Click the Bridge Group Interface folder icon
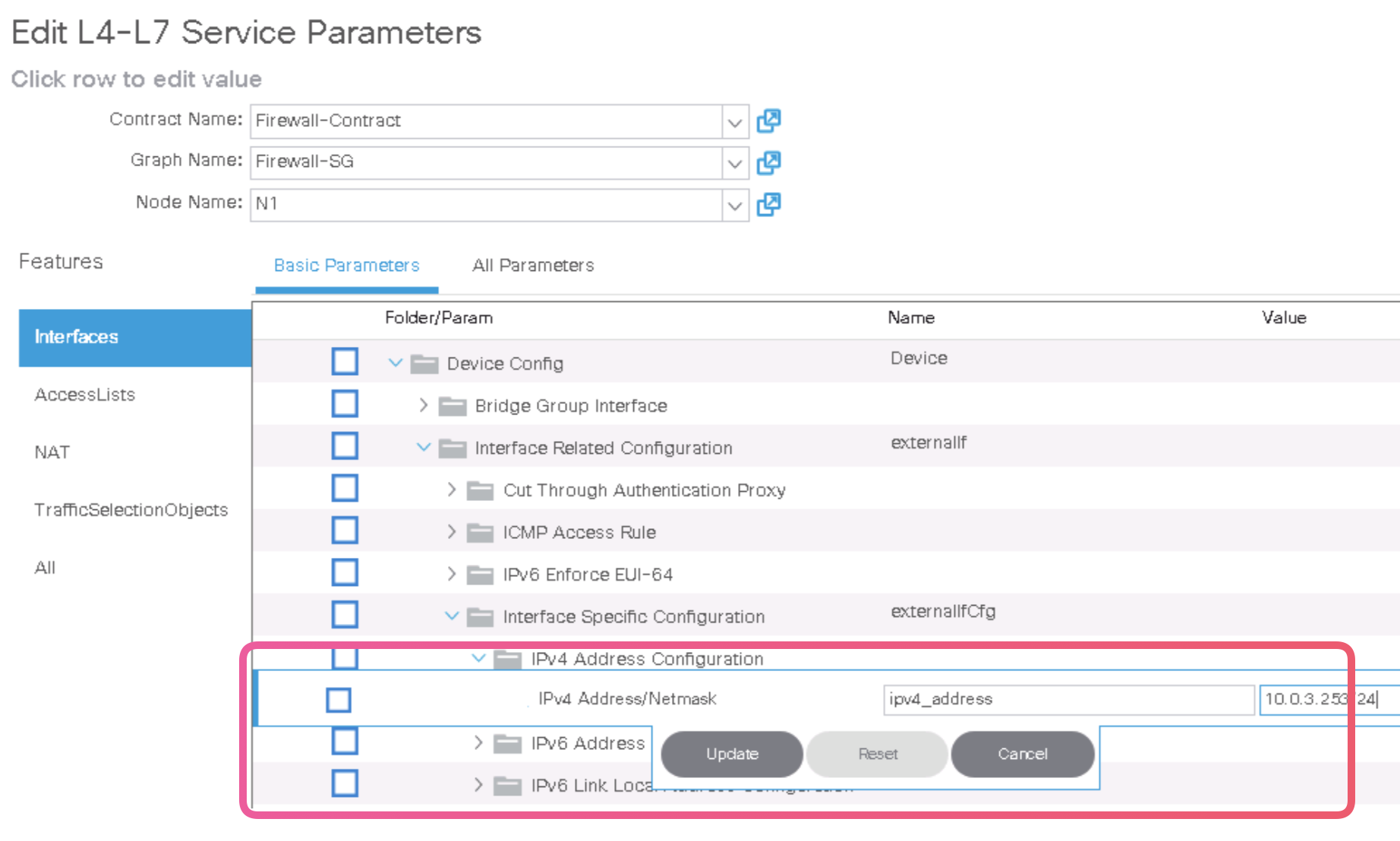Image resolution: width=1400 pixels, height=841 pixels. 452,406
